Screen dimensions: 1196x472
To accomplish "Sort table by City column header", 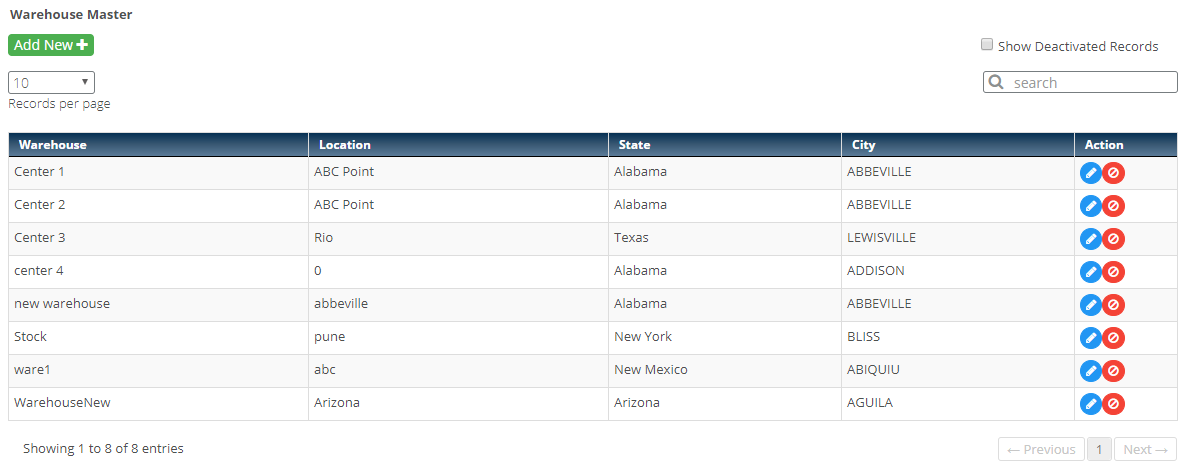I will (x=863, y=145).
